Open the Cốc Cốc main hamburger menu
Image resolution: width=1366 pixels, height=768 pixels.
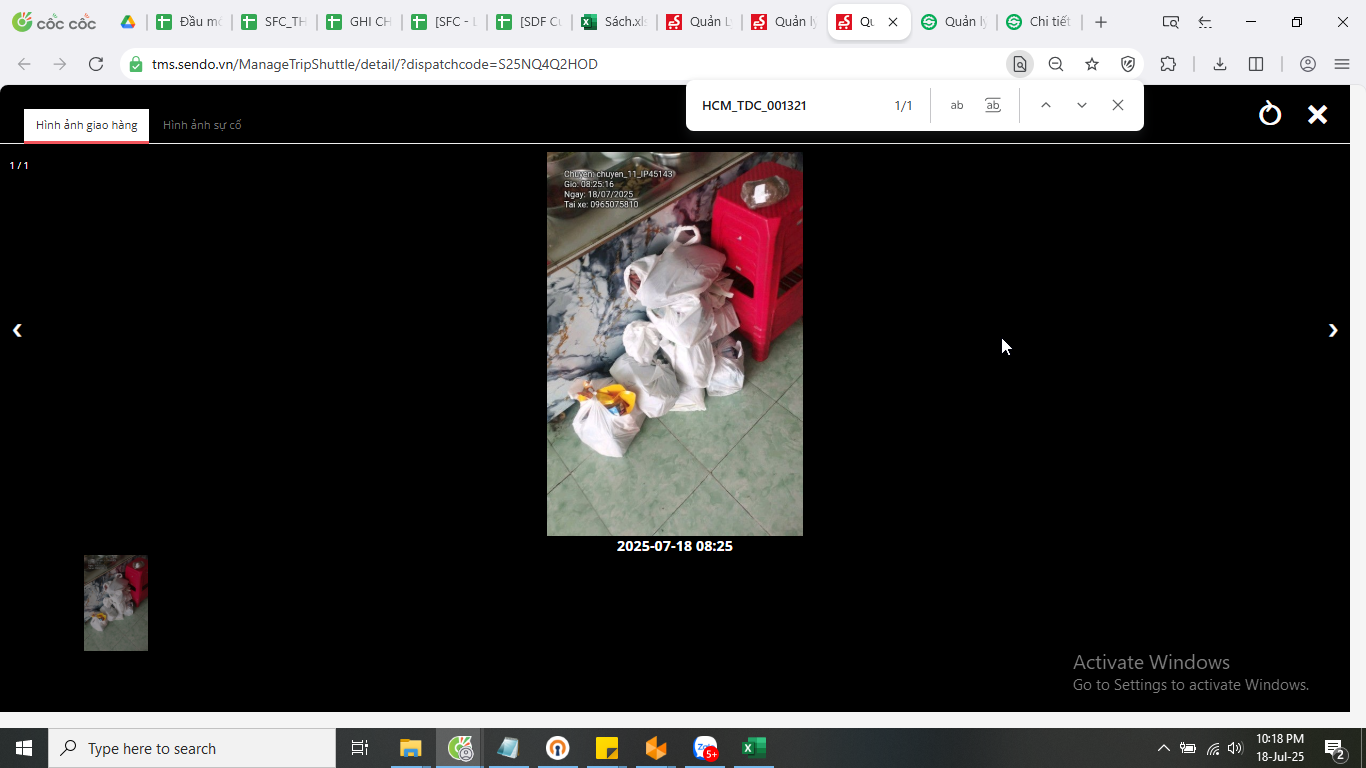[x=1342, y=64]
